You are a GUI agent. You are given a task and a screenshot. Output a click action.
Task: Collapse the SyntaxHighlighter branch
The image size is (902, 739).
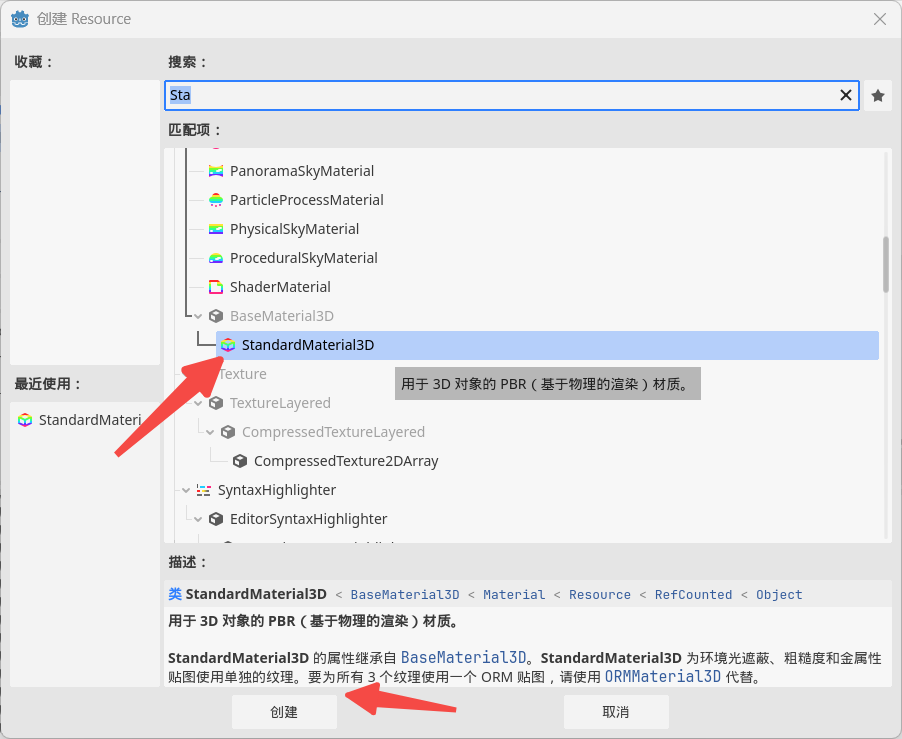tap(186, 490)
